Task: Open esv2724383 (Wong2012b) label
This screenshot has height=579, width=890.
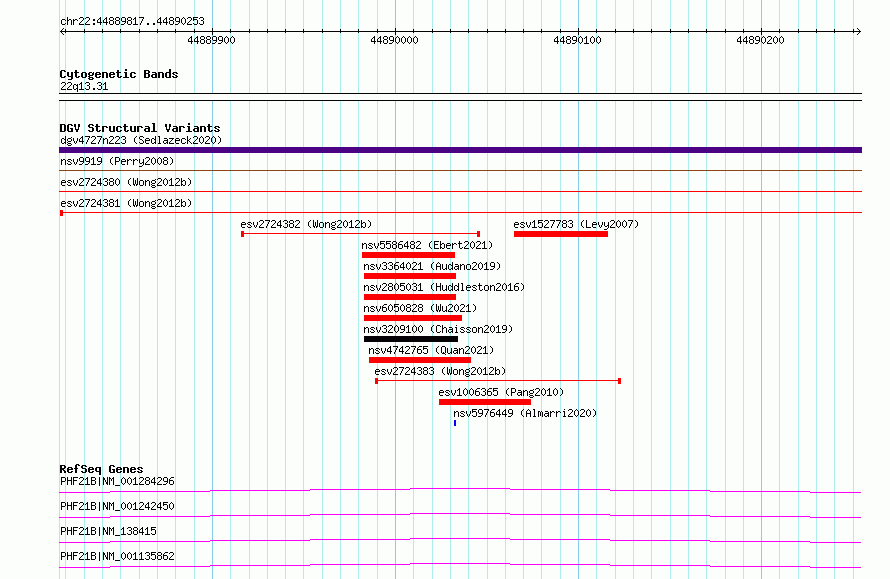Action: (440, 371)
